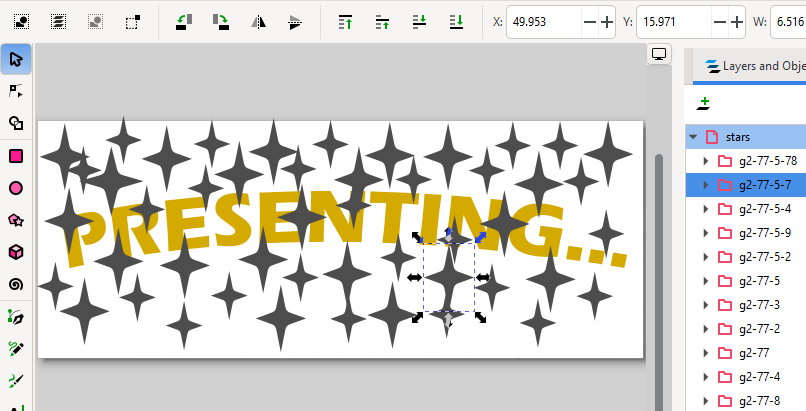Expand group g2-77-5-4

click(706, 209)
